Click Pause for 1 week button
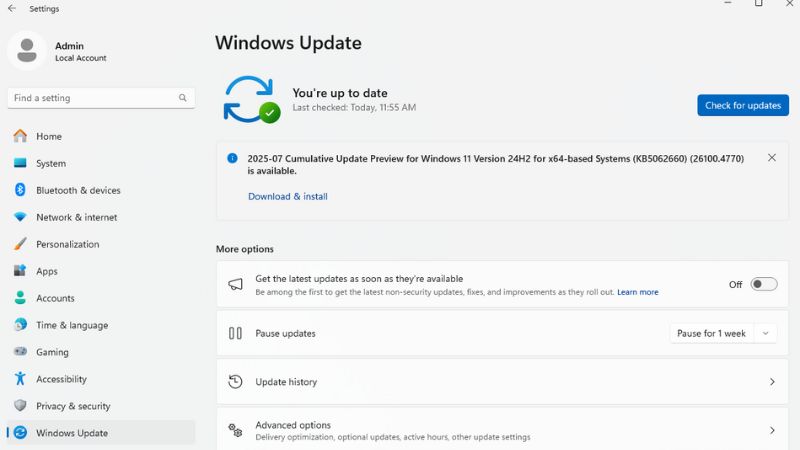This screenshot has width=800, height=450. [x=711, y=333]
